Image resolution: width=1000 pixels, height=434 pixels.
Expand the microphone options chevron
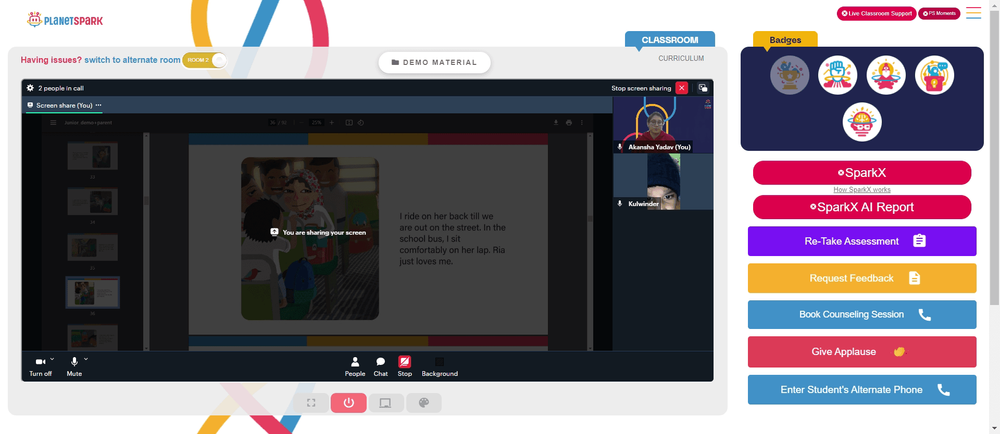[86, 358]
